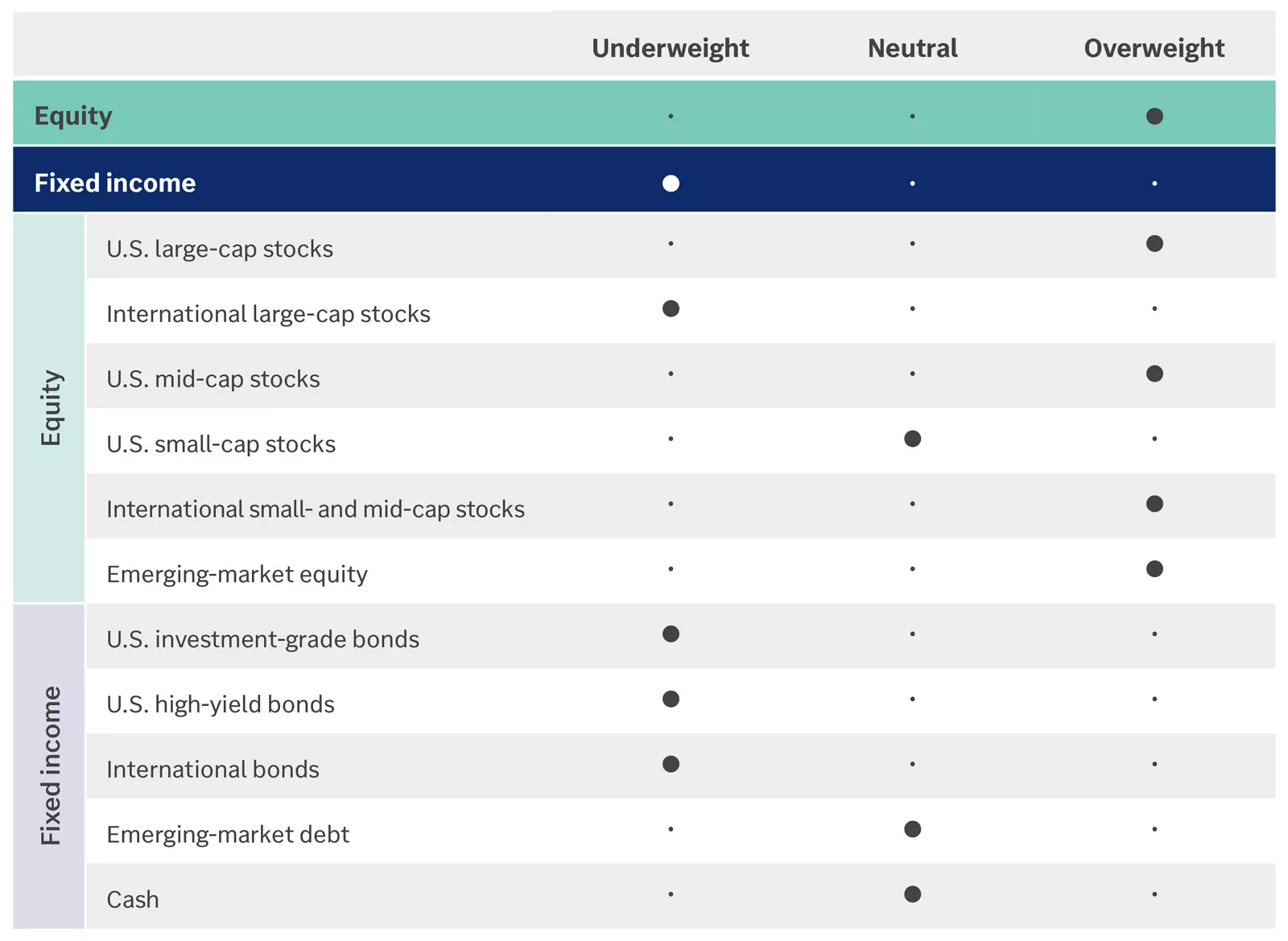1288x941 pixels.
Task: Click the Underweight column header
Action: (670, 48)
